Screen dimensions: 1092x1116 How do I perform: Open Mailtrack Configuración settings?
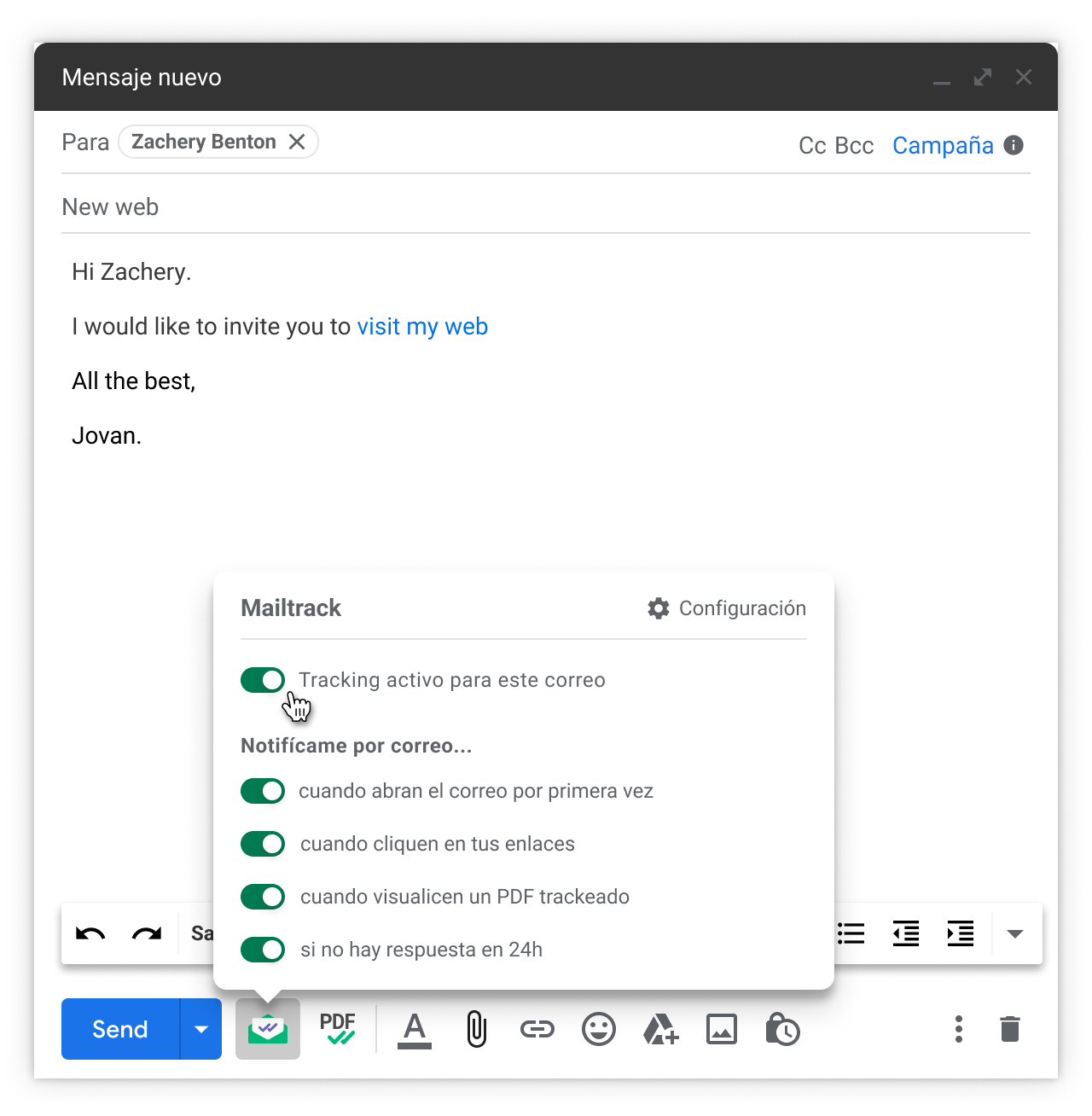pos(727,608)
